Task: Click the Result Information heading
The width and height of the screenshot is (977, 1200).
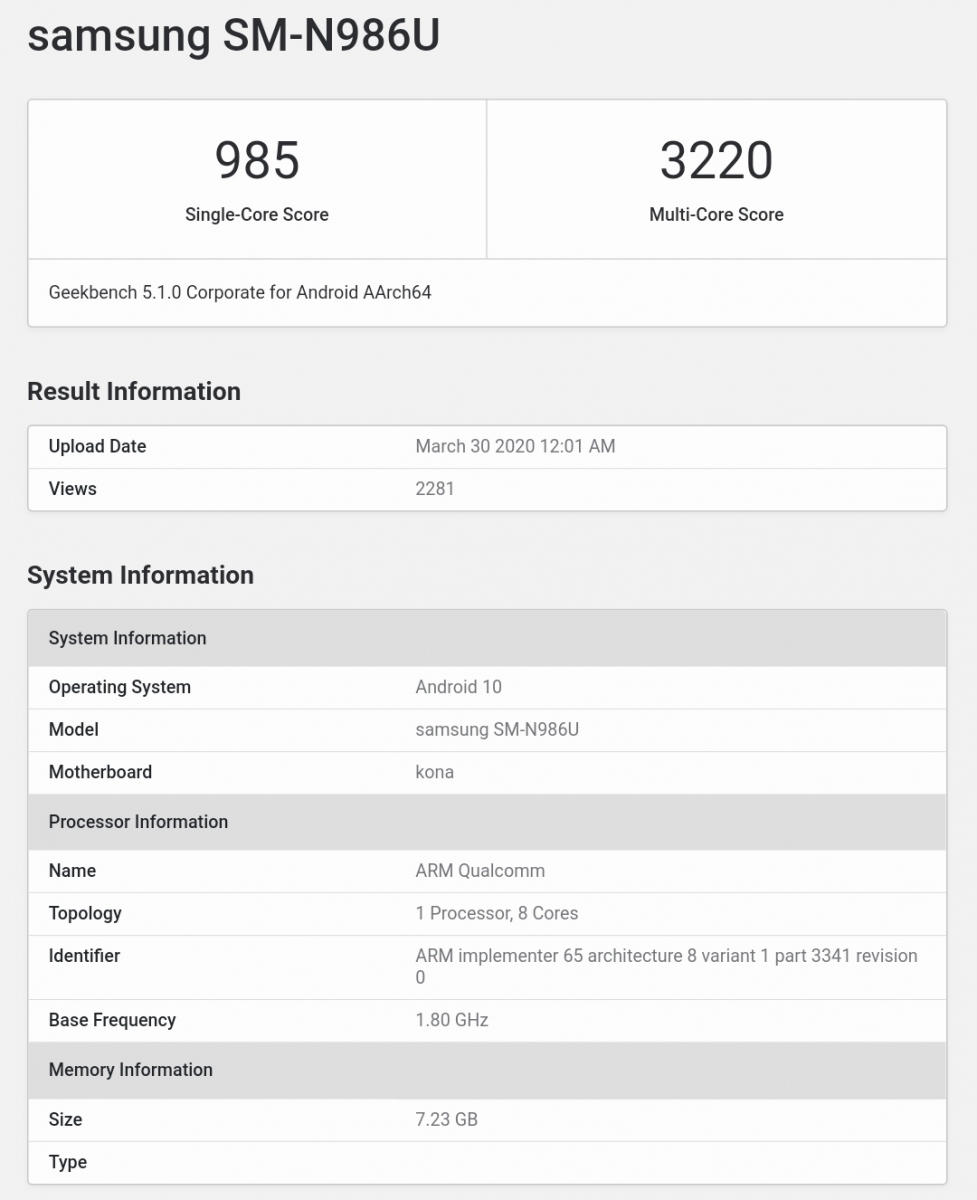Action: click(134, 391)
